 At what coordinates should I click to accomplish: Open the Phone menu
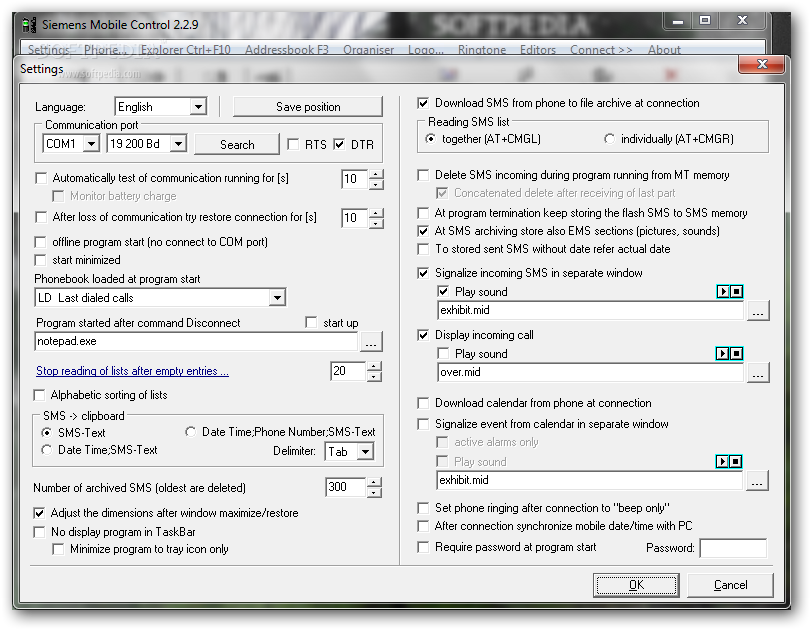click(105, 50)
